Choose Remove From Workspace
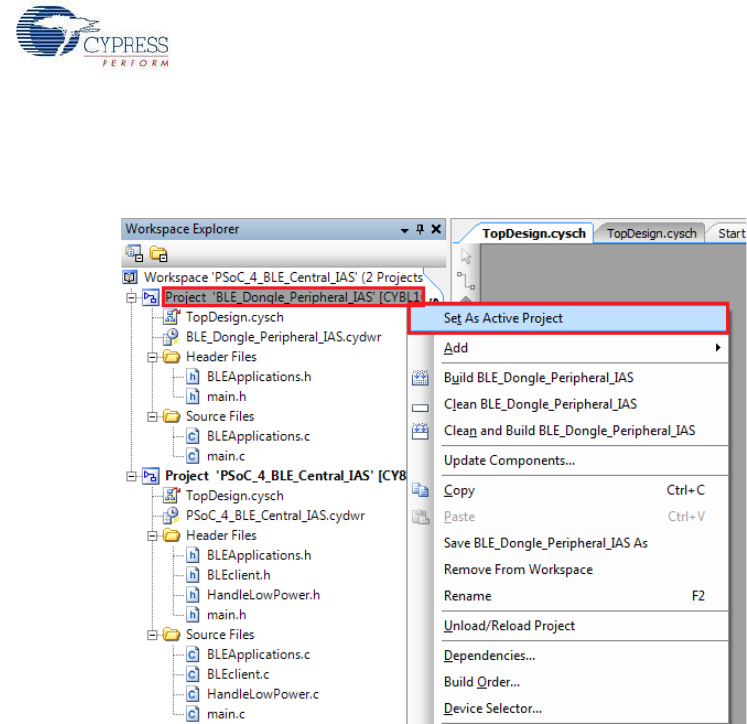The height and width of the screenshot is (724, 747). pos(582,570)
